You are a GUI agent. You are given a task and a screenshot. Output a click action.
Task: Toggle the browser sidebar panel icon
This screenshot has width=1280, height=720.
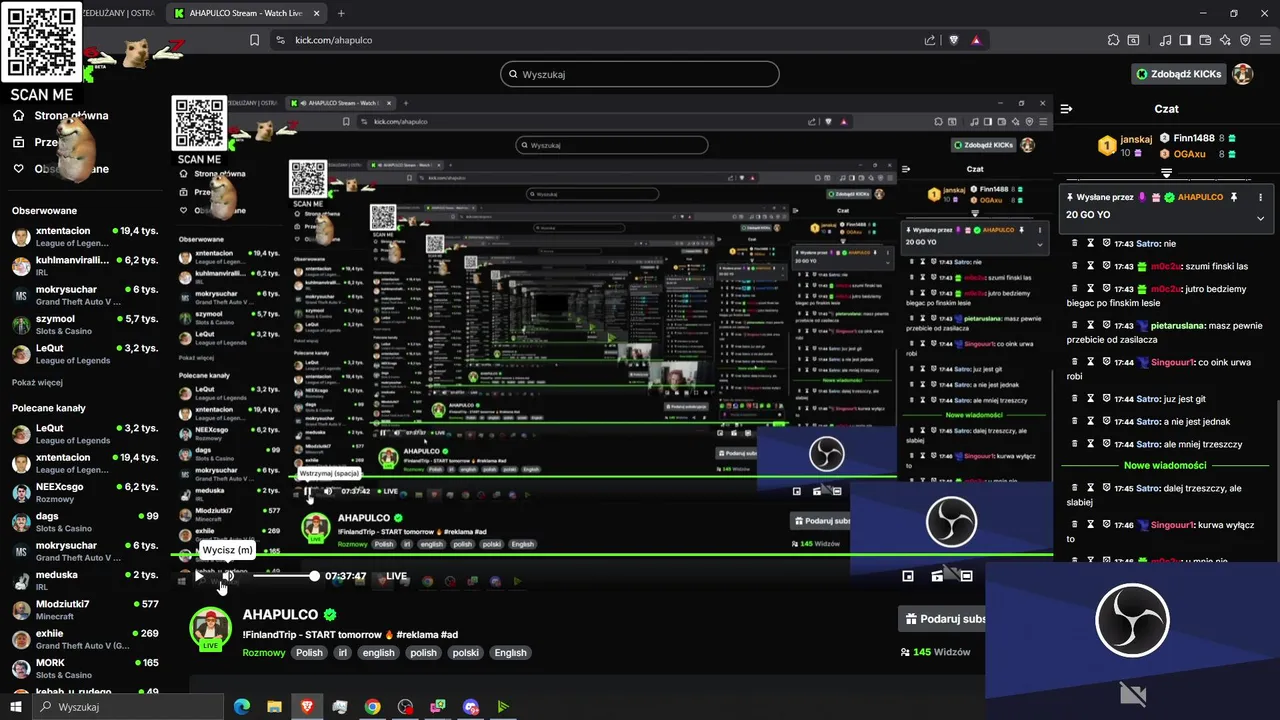[1185, 40]
